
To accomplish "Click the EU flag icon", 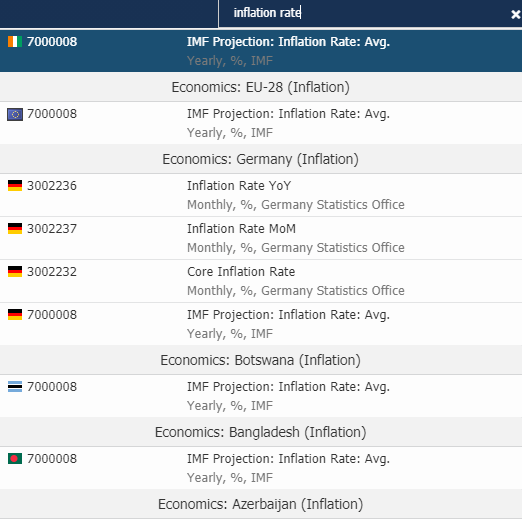I will [x=15, y=114].
